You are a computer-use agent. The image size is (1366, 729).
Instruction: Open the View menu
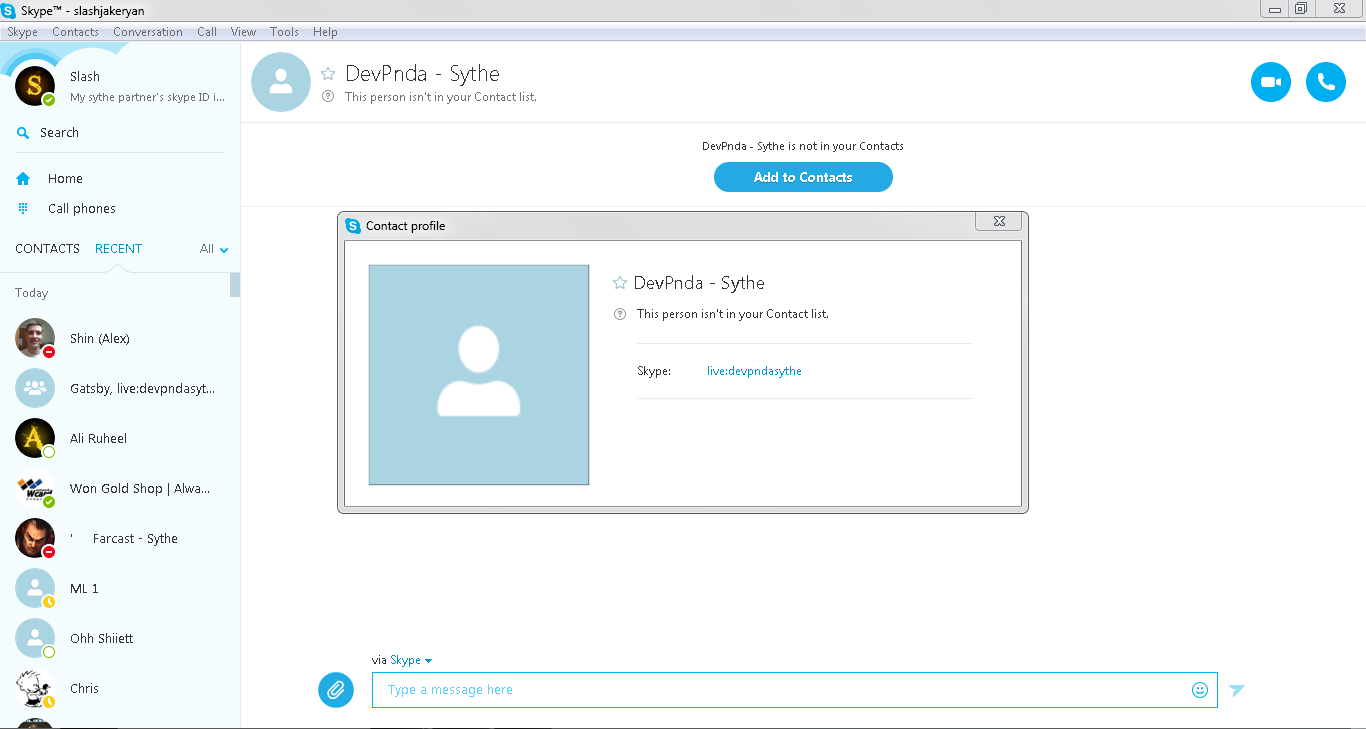243,32
